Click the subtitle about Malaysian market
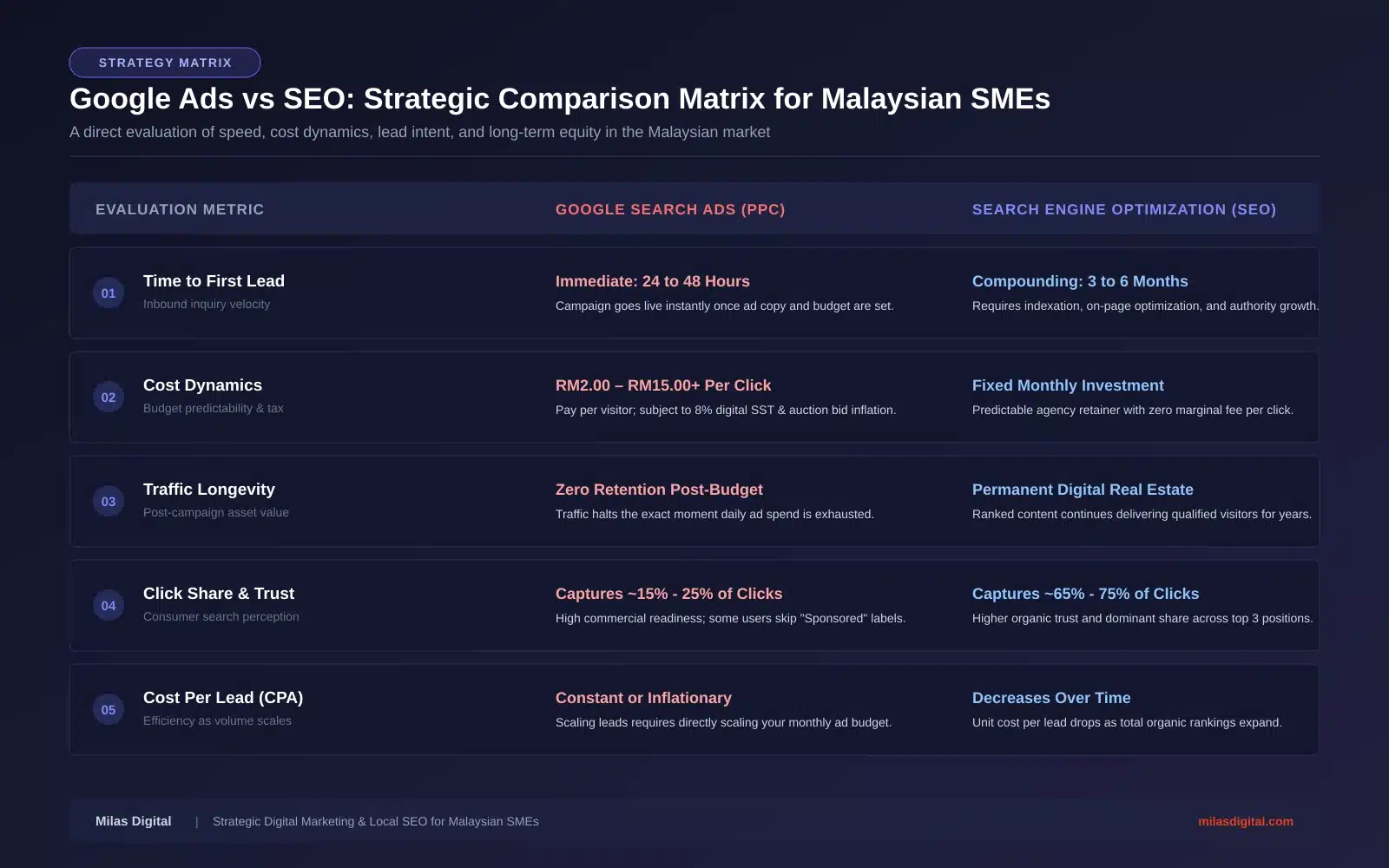 coord(419,132)
